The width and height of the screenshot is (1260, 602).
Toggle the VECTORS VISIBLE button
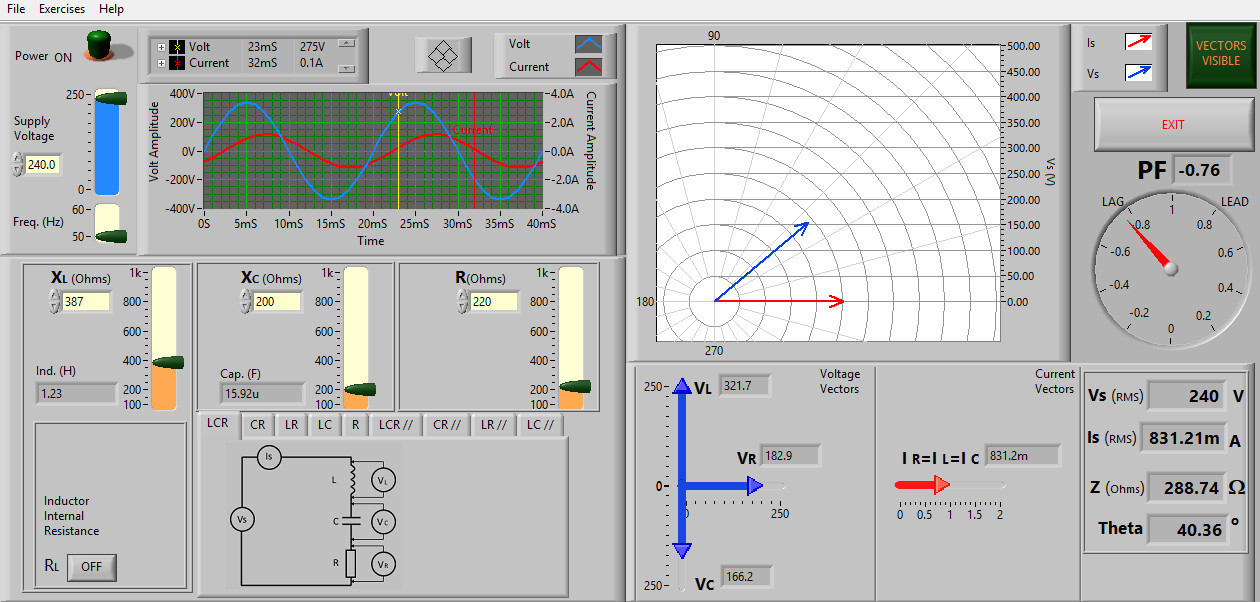tap(1221, 53)
